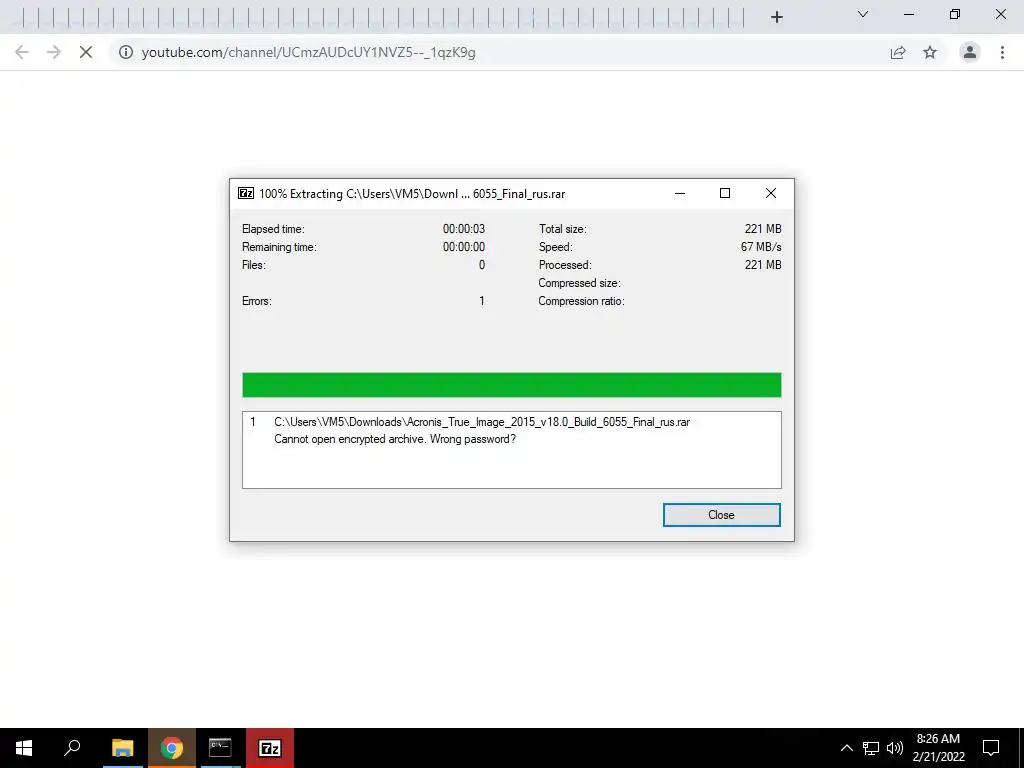The height and width of the screenshot is (768, 1024).
Task: Minimize the 7-Zip extracting dialog
Action: click(x=680, y=193)
